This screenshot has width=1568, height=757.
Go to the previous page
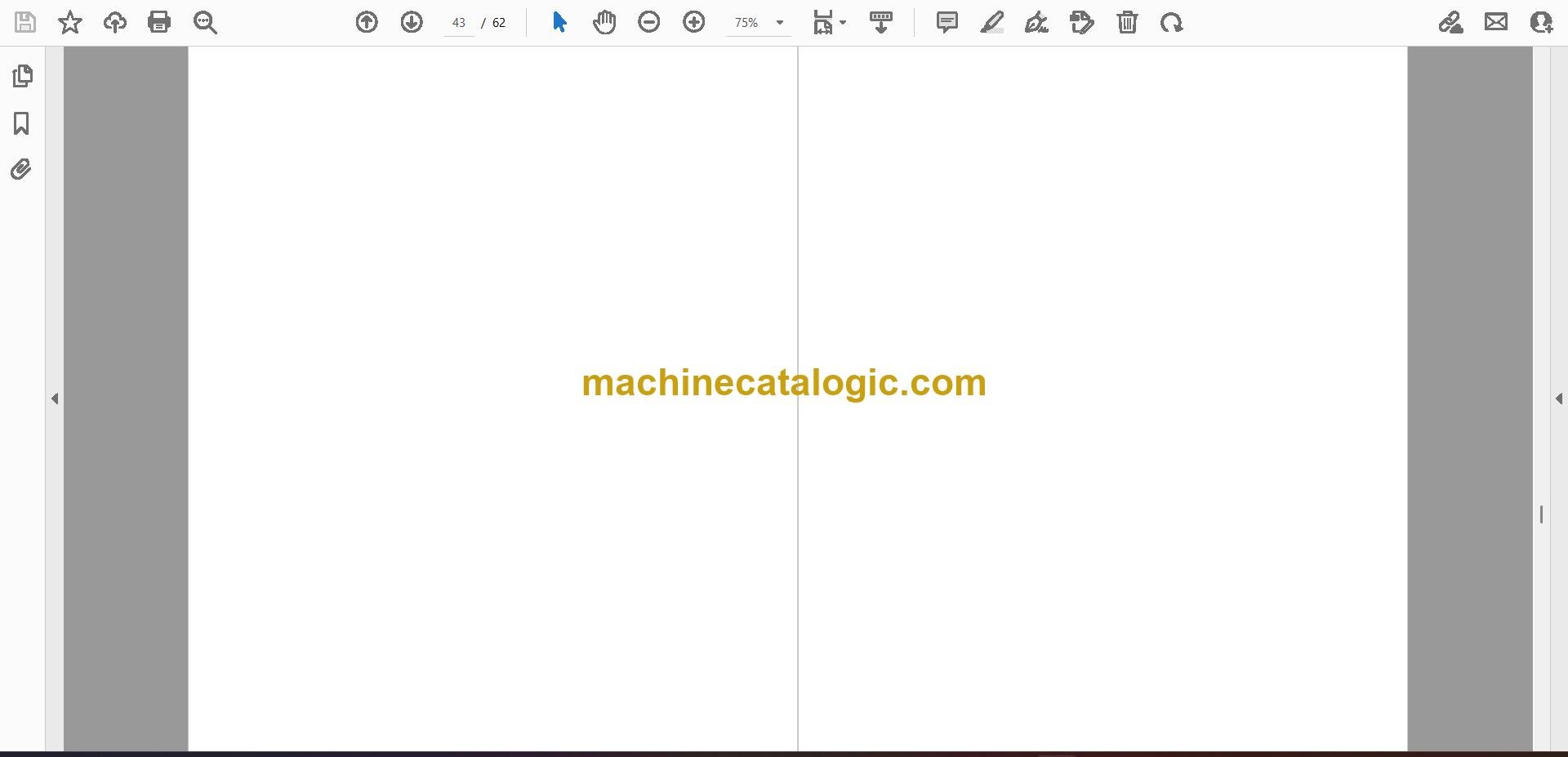point(367,22)
